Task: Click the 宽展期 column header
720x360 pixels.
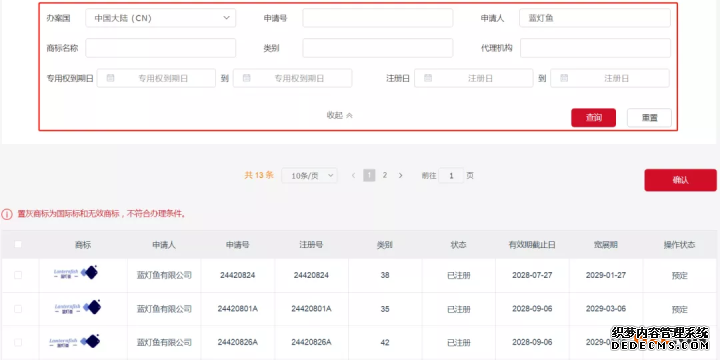Action: (606, 245)
